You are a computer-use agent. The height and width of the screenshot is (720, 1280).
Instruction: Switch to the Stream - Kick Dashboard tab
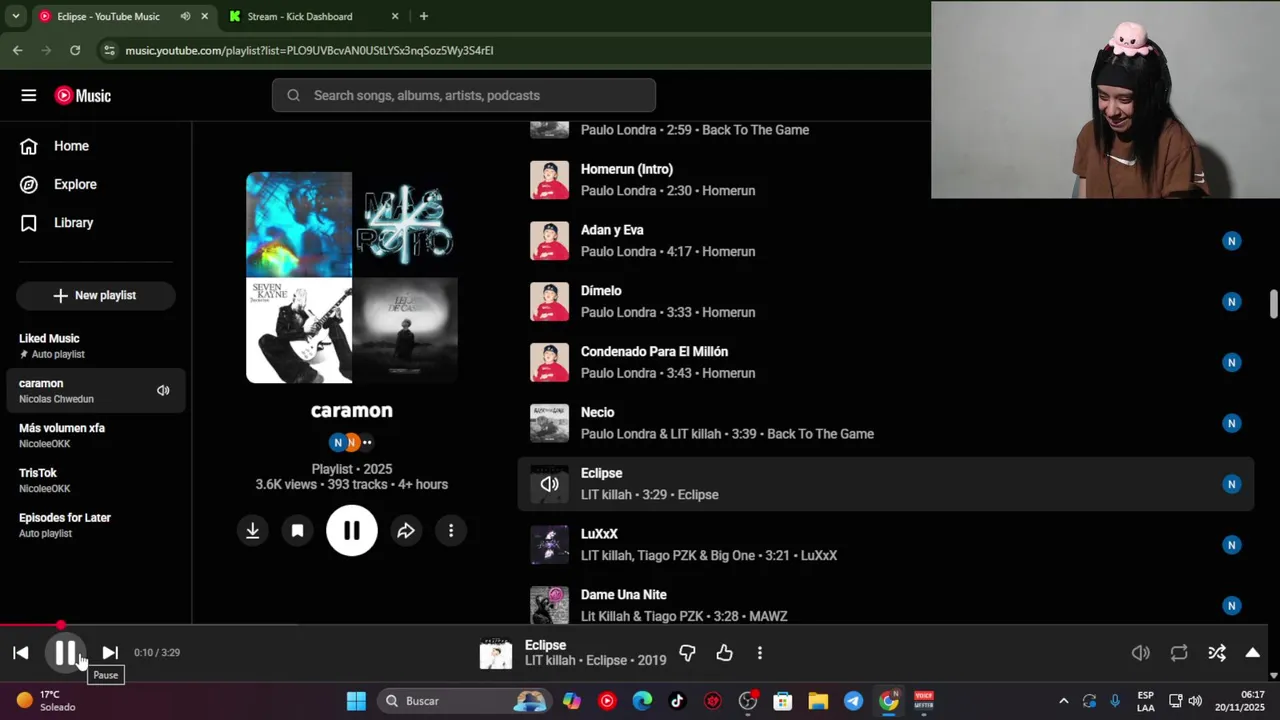pyautogui.click(x=314, y=16)
